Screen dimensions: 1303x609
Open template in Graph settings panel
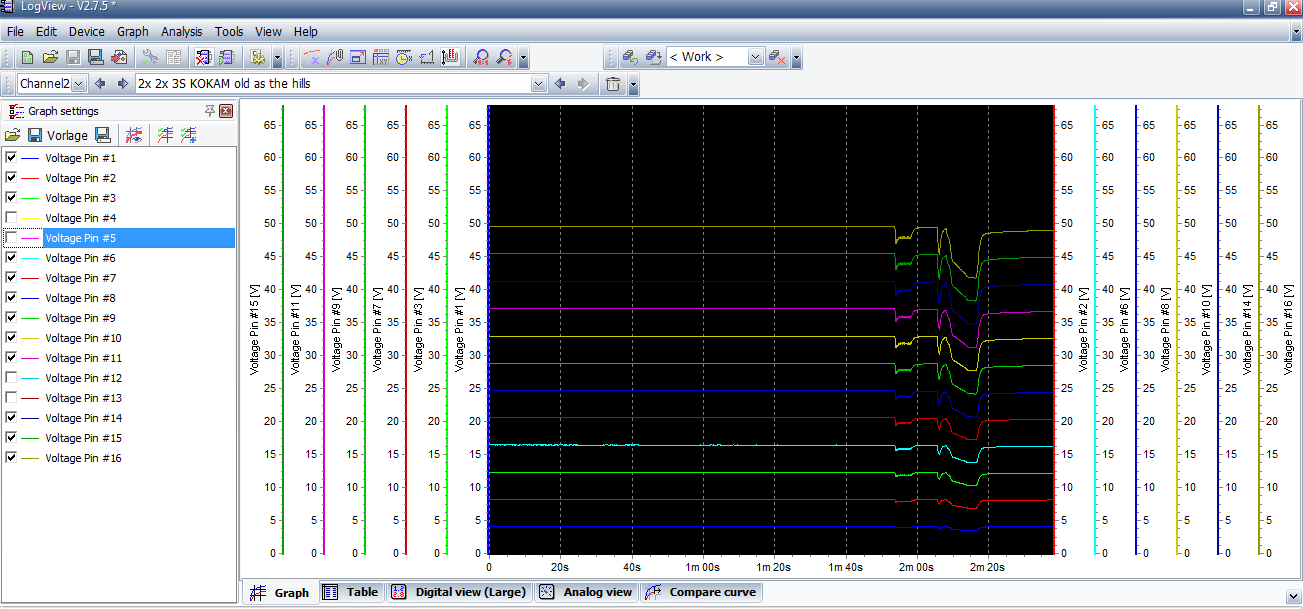[x=13, y=135]
